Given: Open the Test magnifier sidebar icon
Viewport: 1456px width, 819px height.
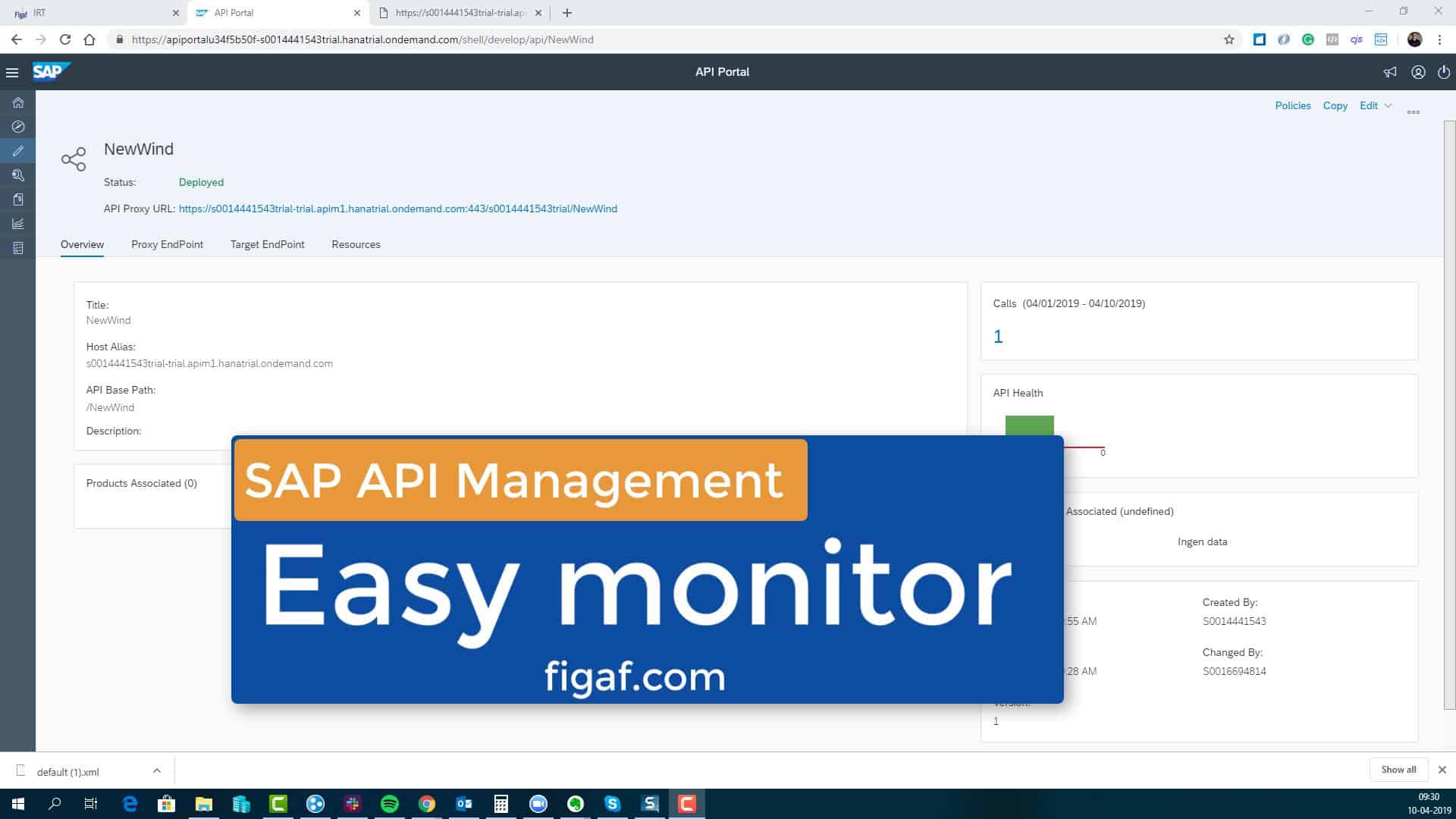Looking at the screenshot, I should [x=18, y=175].
